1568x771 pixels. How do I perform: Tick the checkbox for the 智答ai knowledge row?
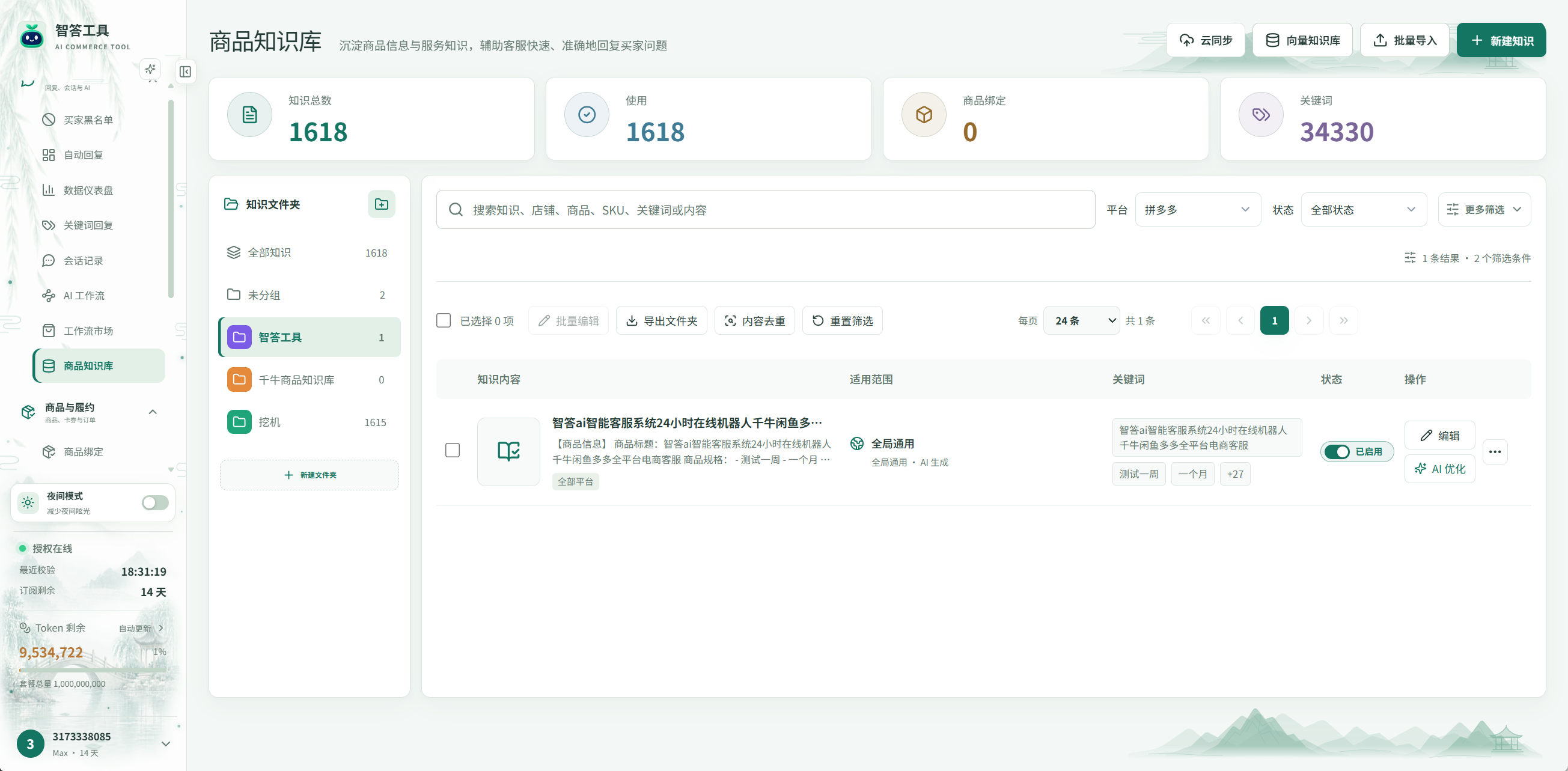tap(453, 450)
